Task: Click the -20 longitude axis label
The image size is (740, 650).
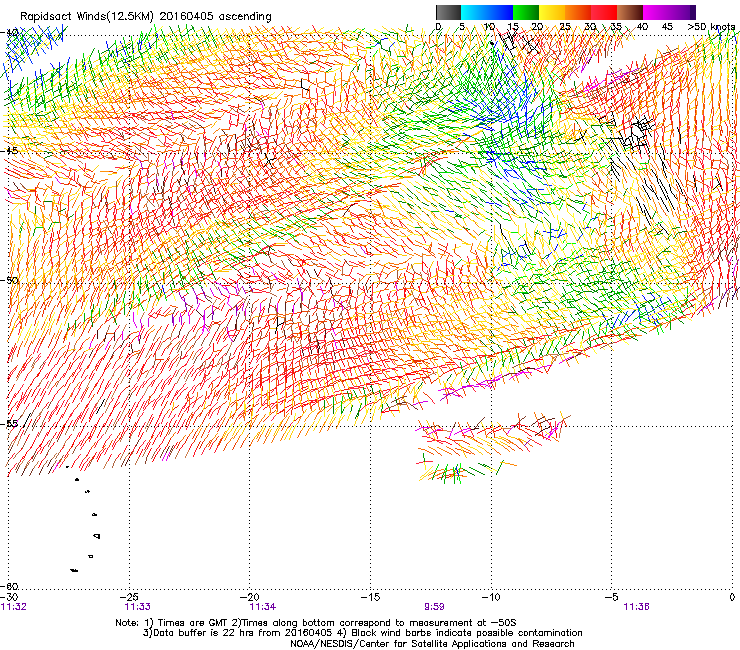Action: pos(250,597)
